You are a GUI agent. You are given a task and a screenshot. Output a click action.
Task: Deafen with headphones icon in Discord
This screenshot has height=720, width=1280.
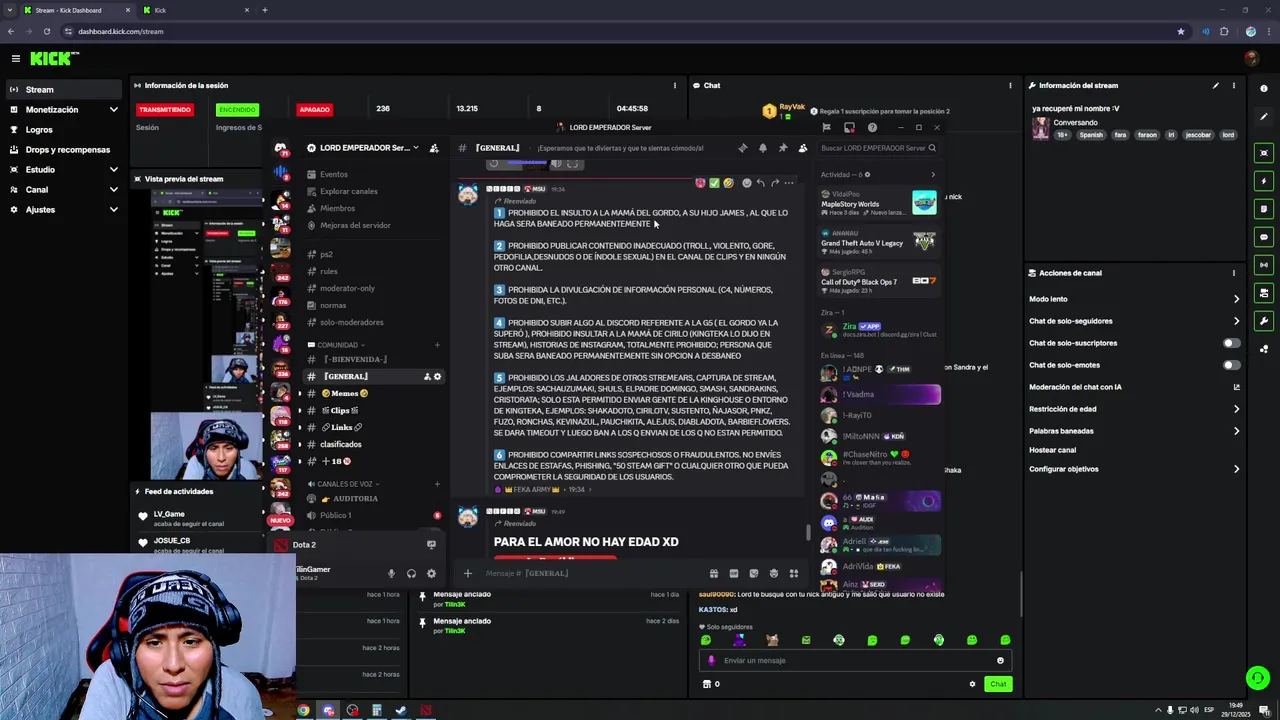click(411, 573)
